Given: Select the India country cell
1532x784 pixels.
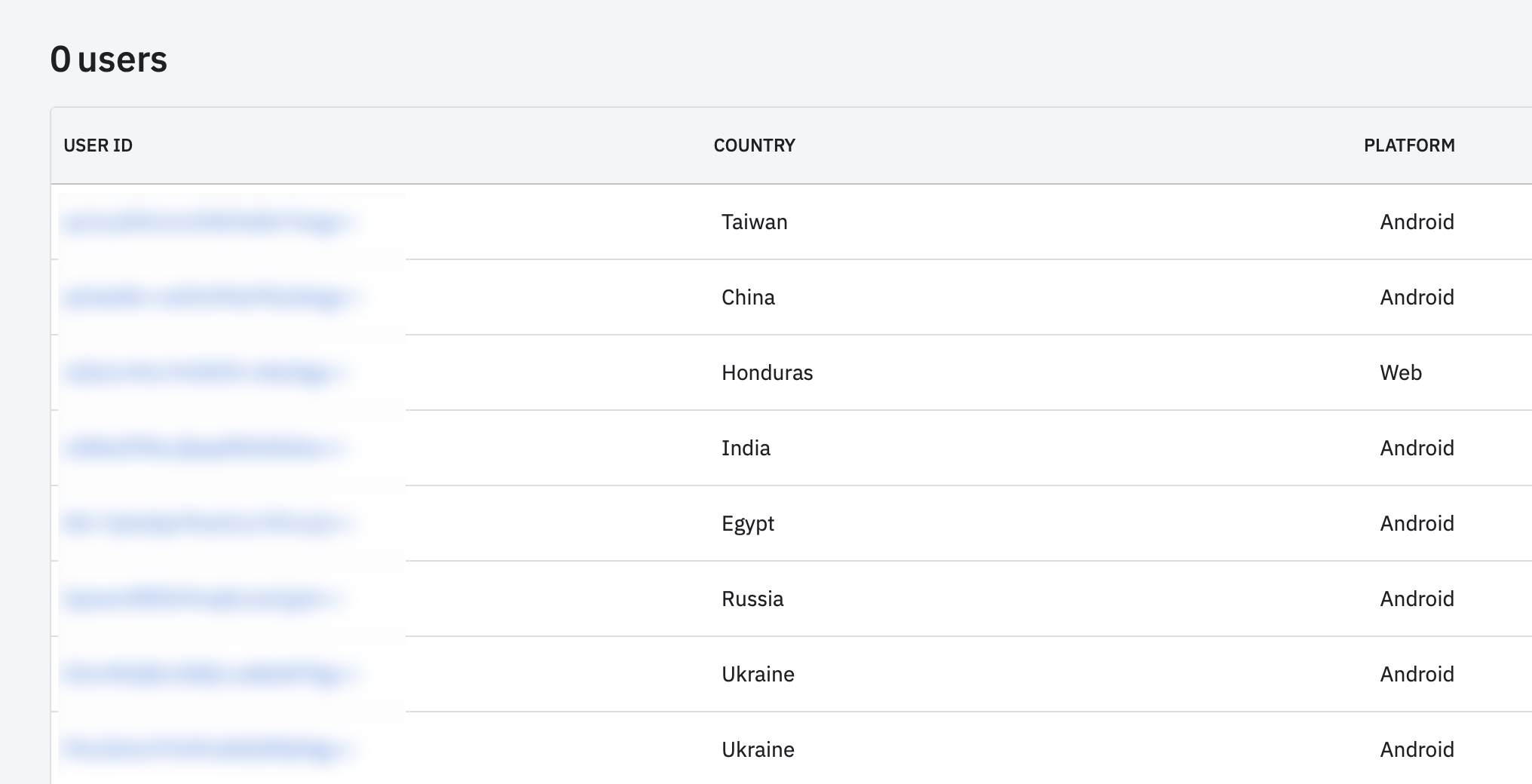Looking at the screenshot, I should tap(746, 449).
